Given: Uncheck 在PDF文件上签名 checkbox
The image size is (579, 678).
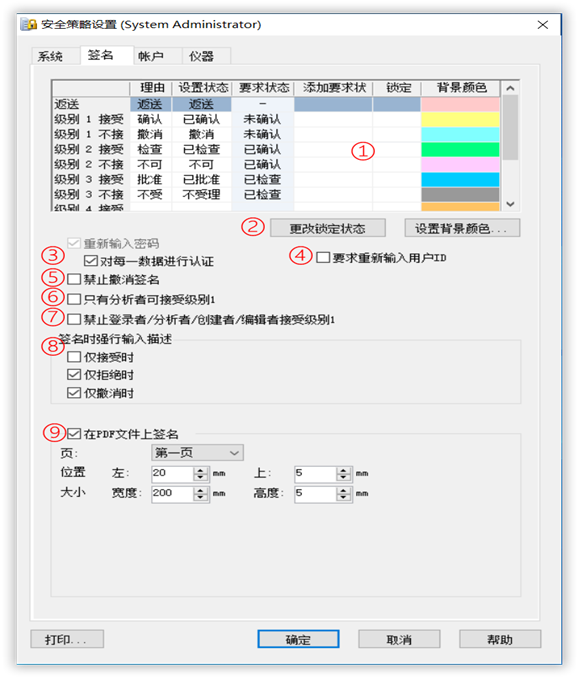Looking at the screenshot, I should click(74, 434).
